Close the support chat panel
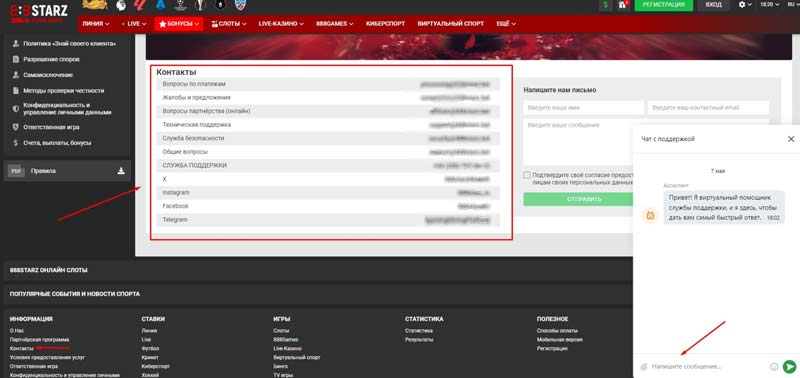This screenshot has width=800, height=378. [x=791, y=139]
